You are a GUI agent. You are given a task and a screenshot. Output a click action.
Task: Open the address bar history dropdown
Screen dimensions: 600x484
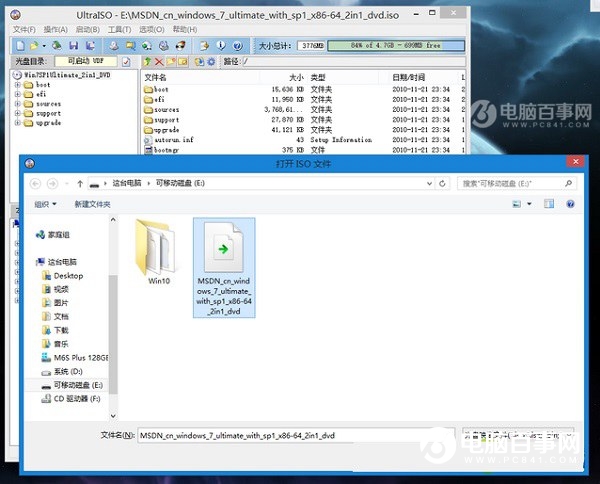(x=429, y=184)
